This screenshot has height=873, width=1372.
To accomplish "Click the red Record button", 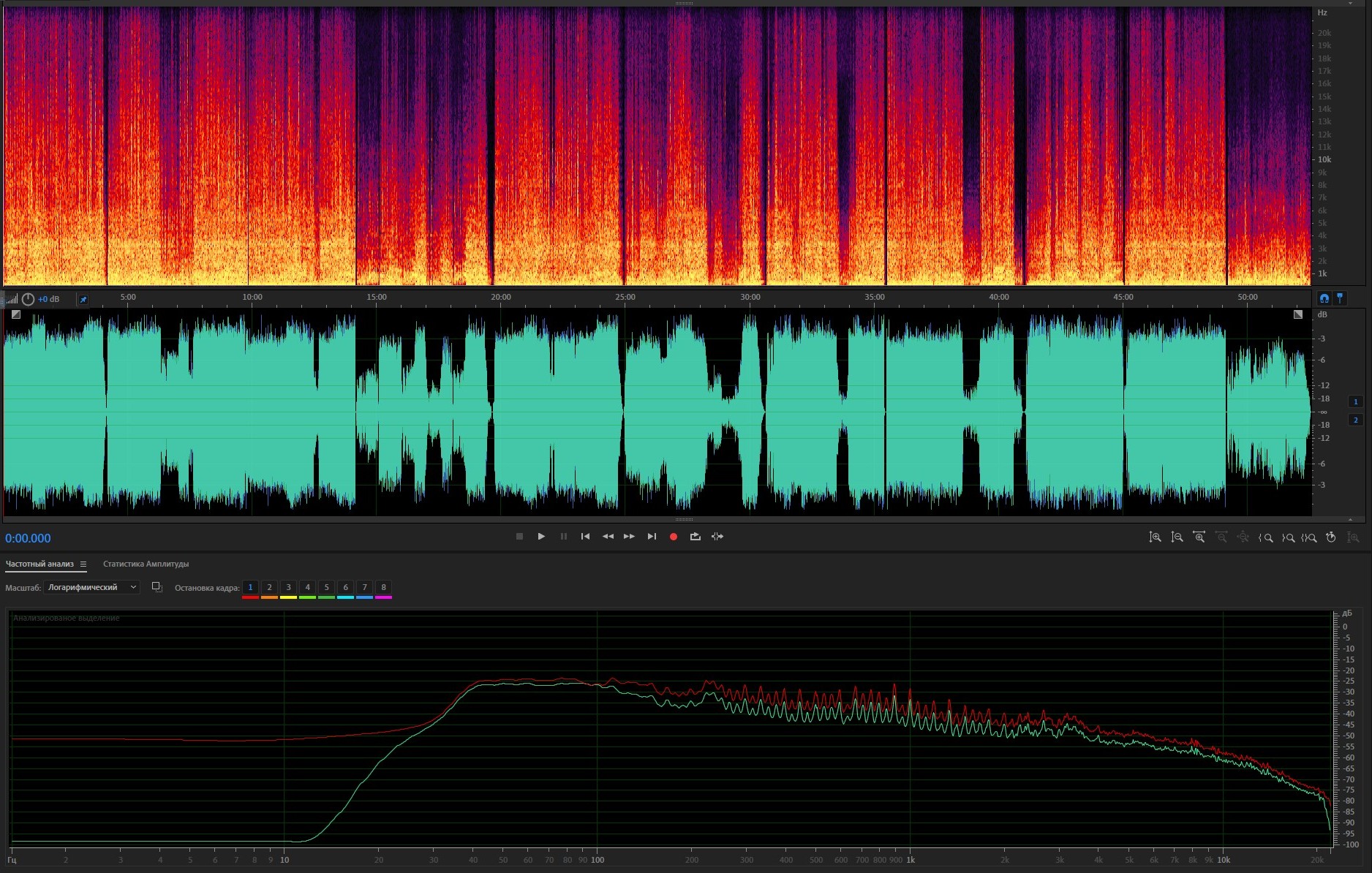I will [x=674, y=537].
